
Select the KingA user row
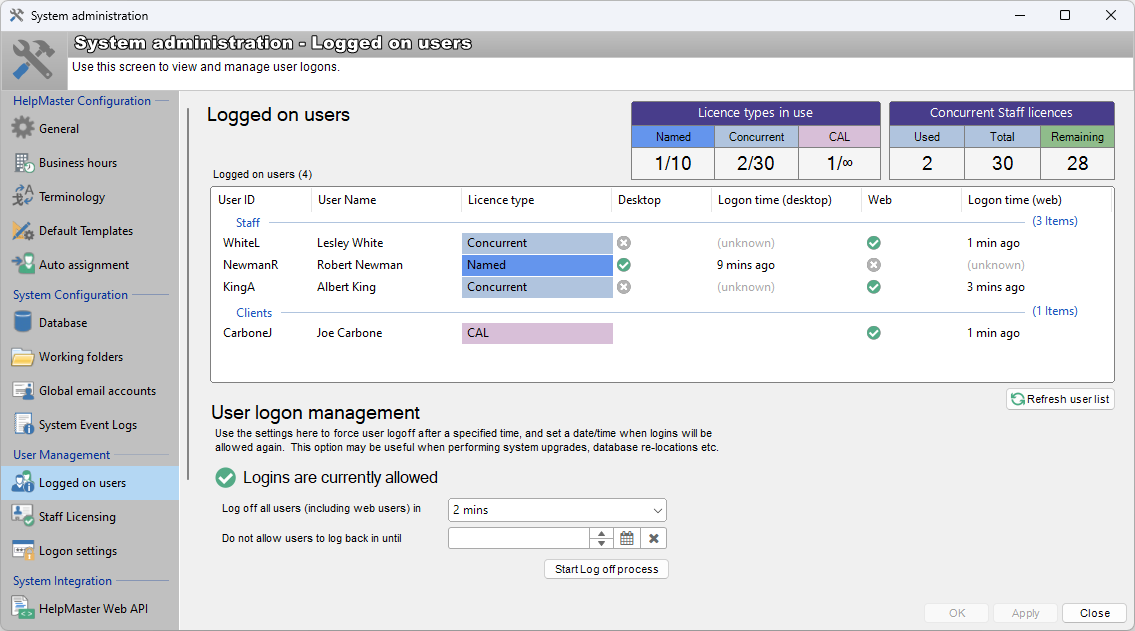[662, 287]
